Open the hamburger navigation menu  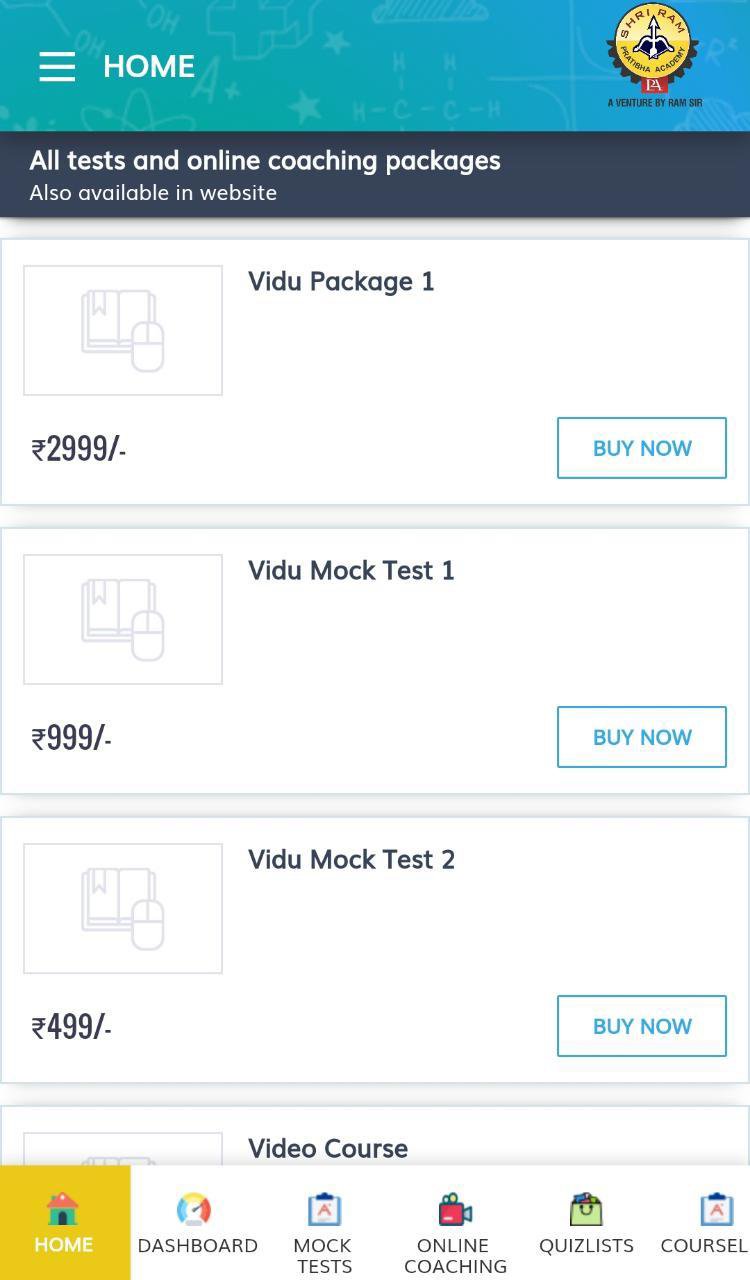coord(57,66)
